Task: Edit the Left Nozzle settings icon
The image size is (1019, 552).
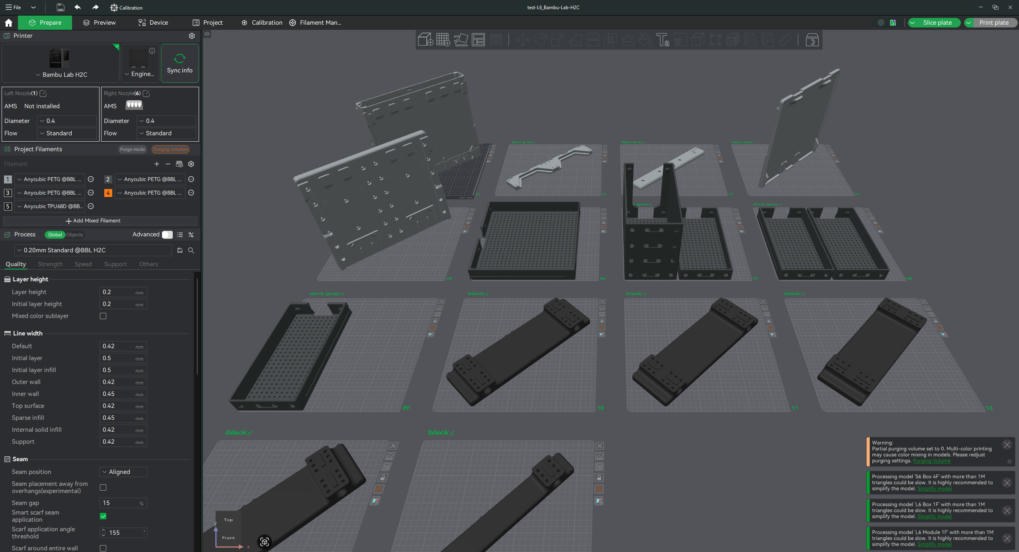Action: click(x=44, y=93)
